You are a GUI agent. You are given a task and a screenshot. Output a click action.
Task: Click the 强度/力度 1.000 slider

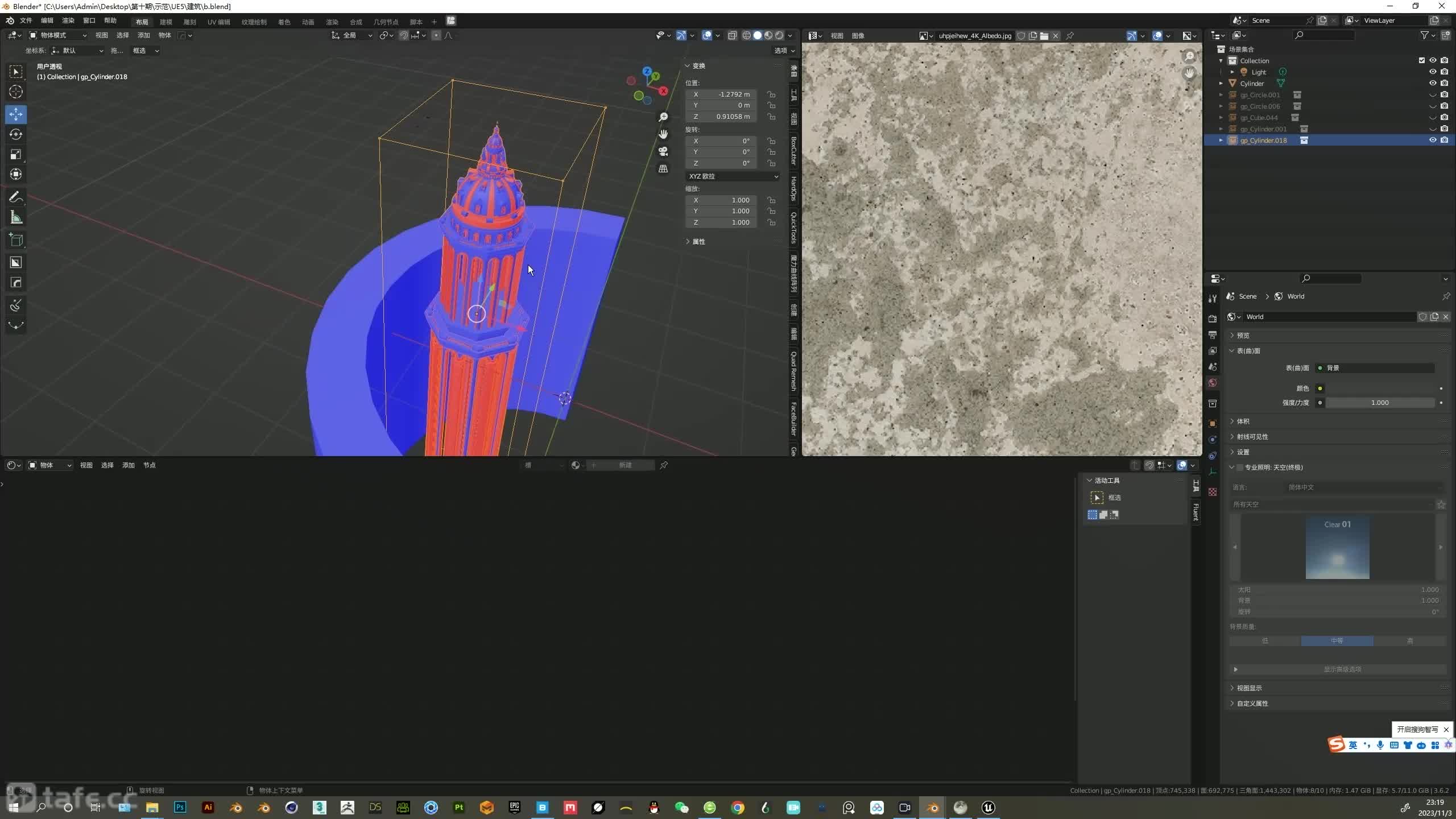[x=1380, y=403]
